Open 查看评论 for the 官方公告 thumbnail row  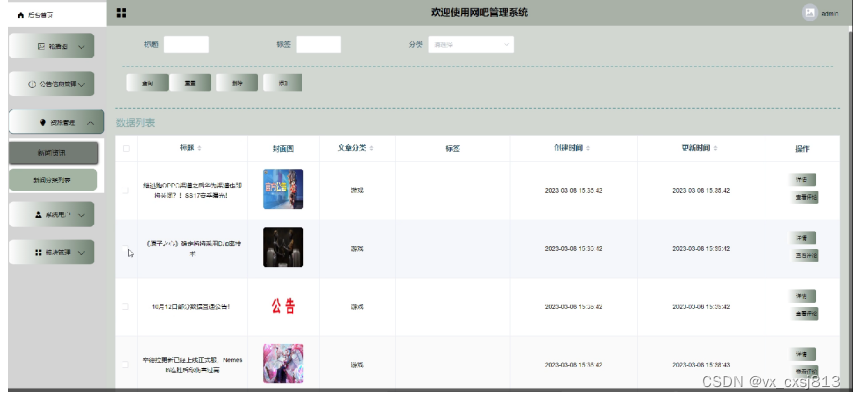point(804,197)
